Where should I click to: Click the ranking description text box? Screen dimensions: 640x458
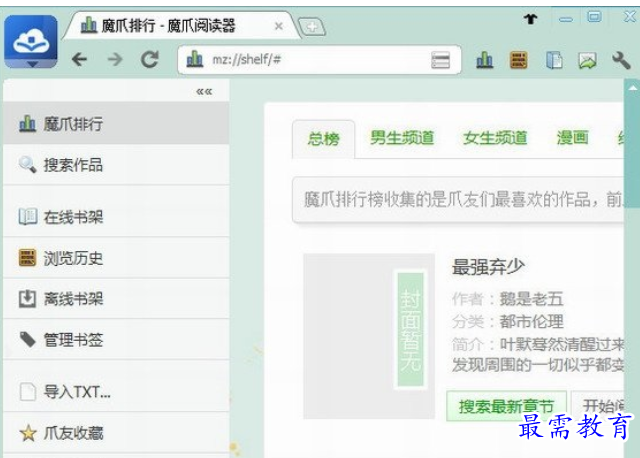coord(458,200)
